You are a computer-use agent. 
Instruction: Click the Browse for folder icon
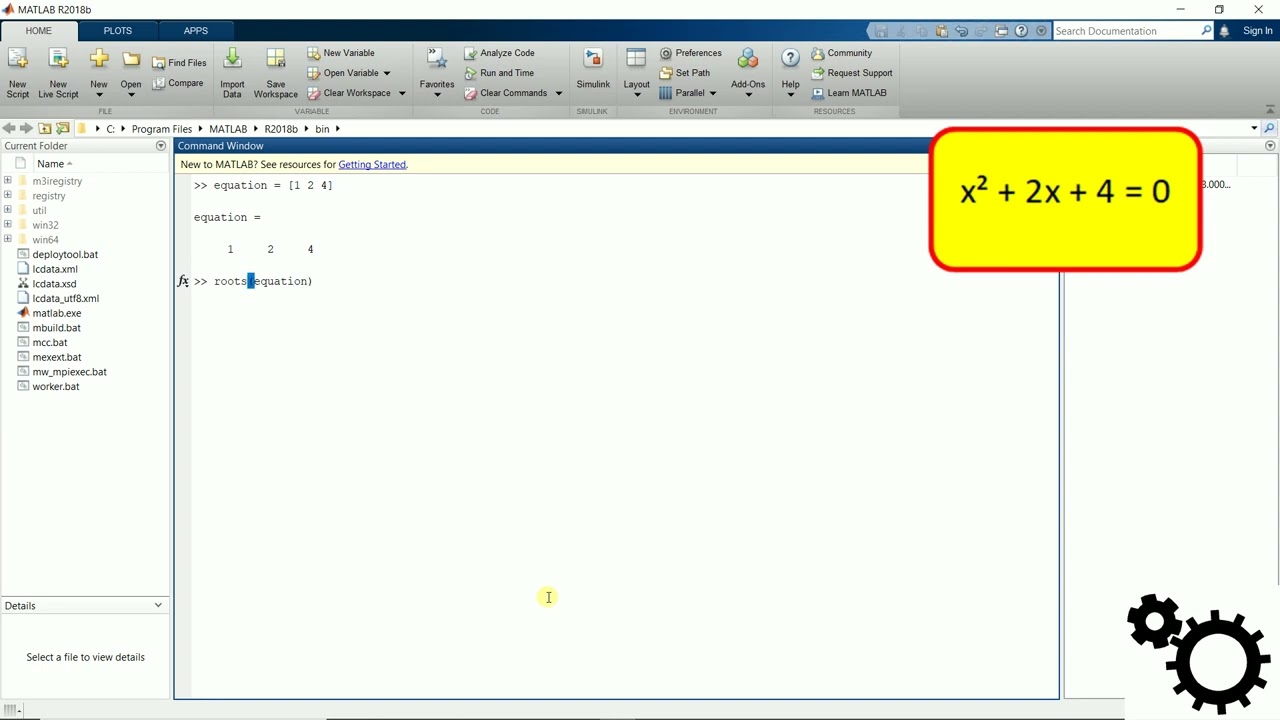(x=63, y=128)
